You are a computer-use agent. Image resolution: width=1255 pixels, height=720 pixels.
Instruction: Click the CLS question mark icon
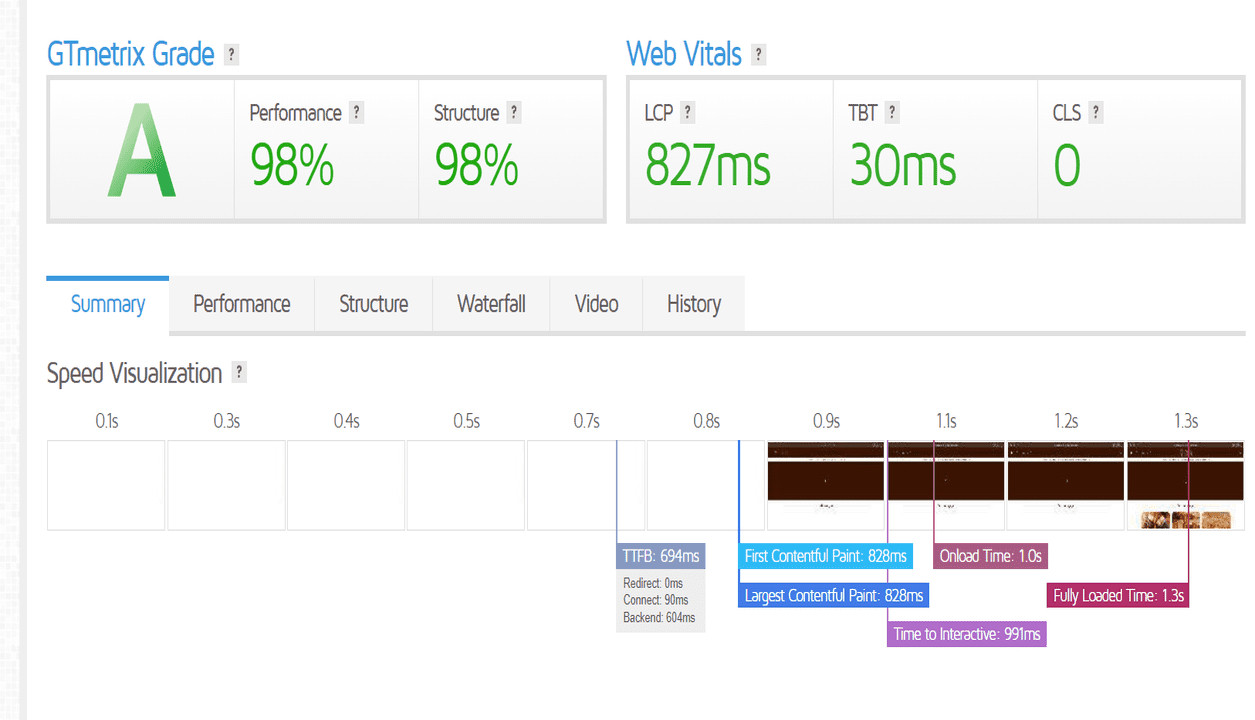click(x=1096, y=113)
